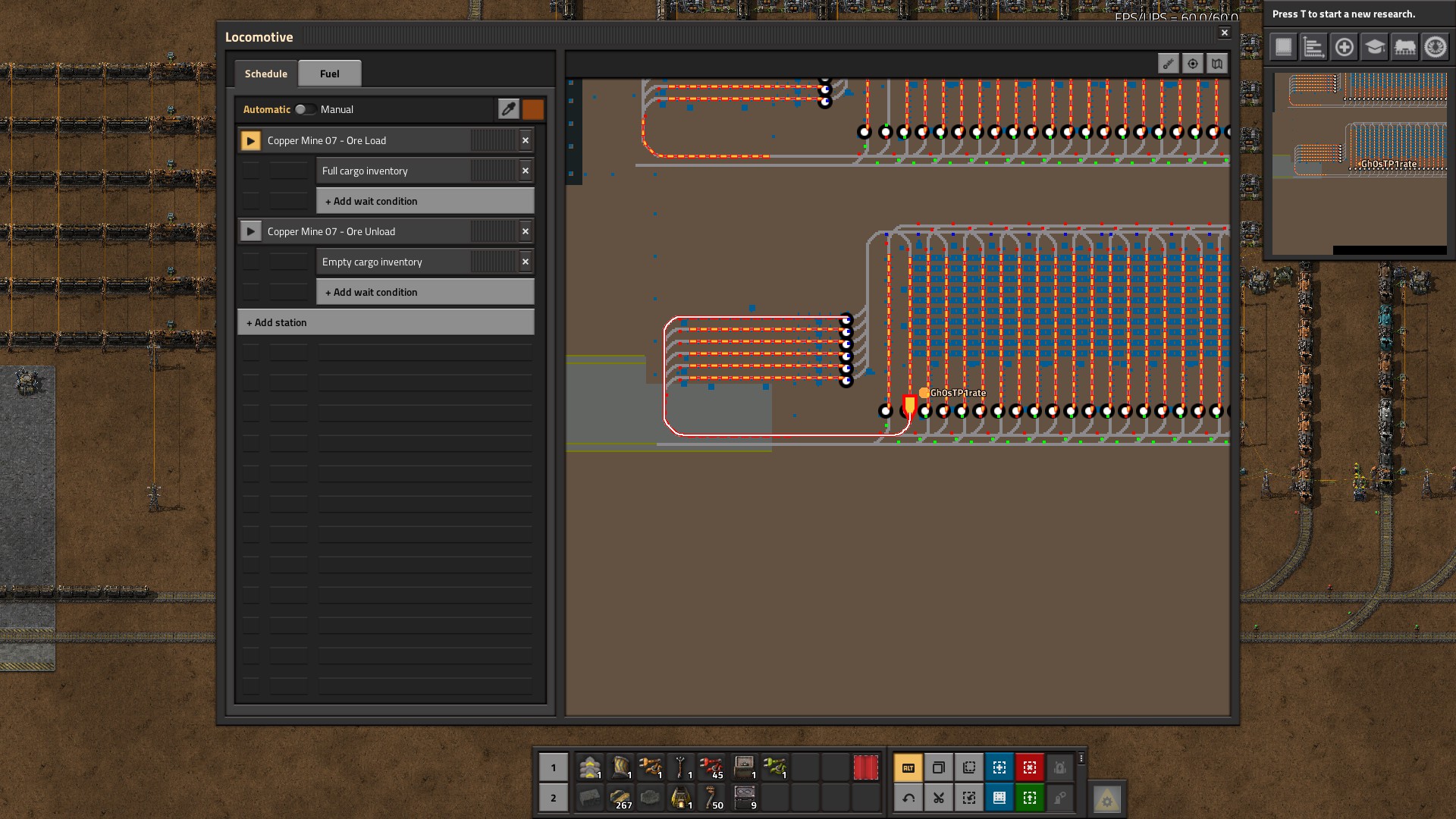Viewport: 1456px width, 819px height.
Task: Click the Copper Mine 07 - Ore Unload entry
Action: 389,231
